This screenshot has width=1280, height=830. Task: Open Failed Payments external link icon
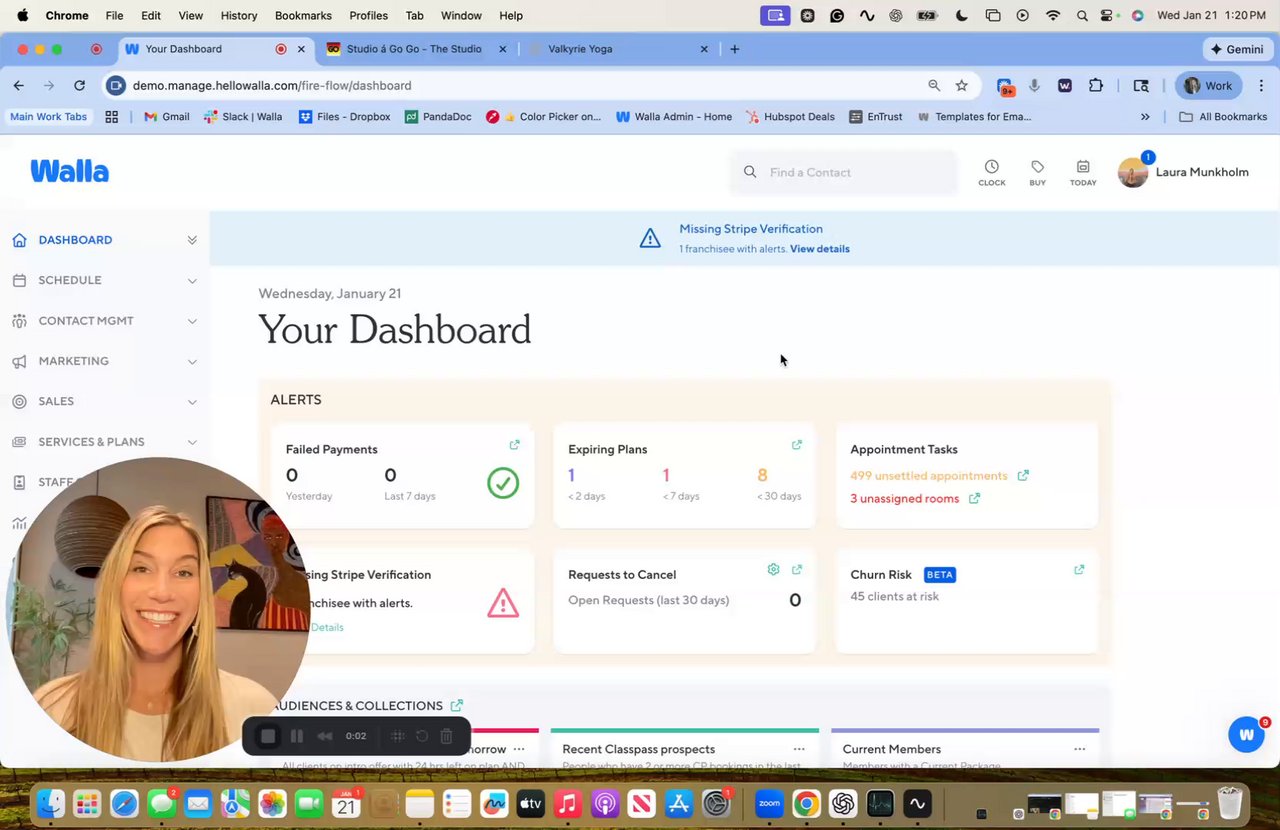point(514,445)
